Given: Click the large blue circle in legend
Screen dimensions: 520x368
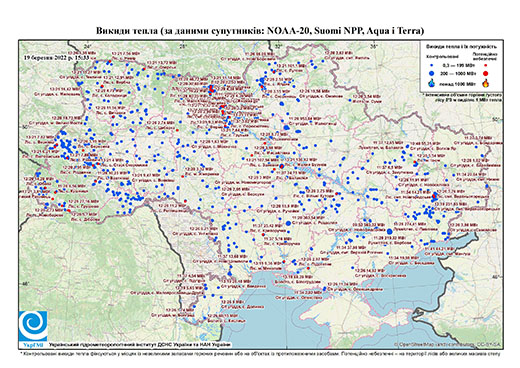Looking at the screenshot, I should (432, 73).
